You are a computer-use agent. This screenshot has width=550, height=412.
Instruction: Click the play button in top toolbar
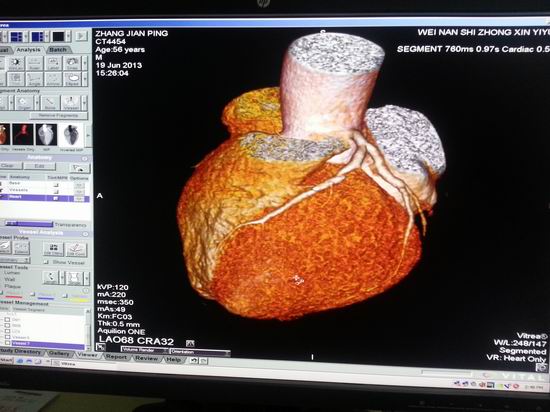coord(81,36)
